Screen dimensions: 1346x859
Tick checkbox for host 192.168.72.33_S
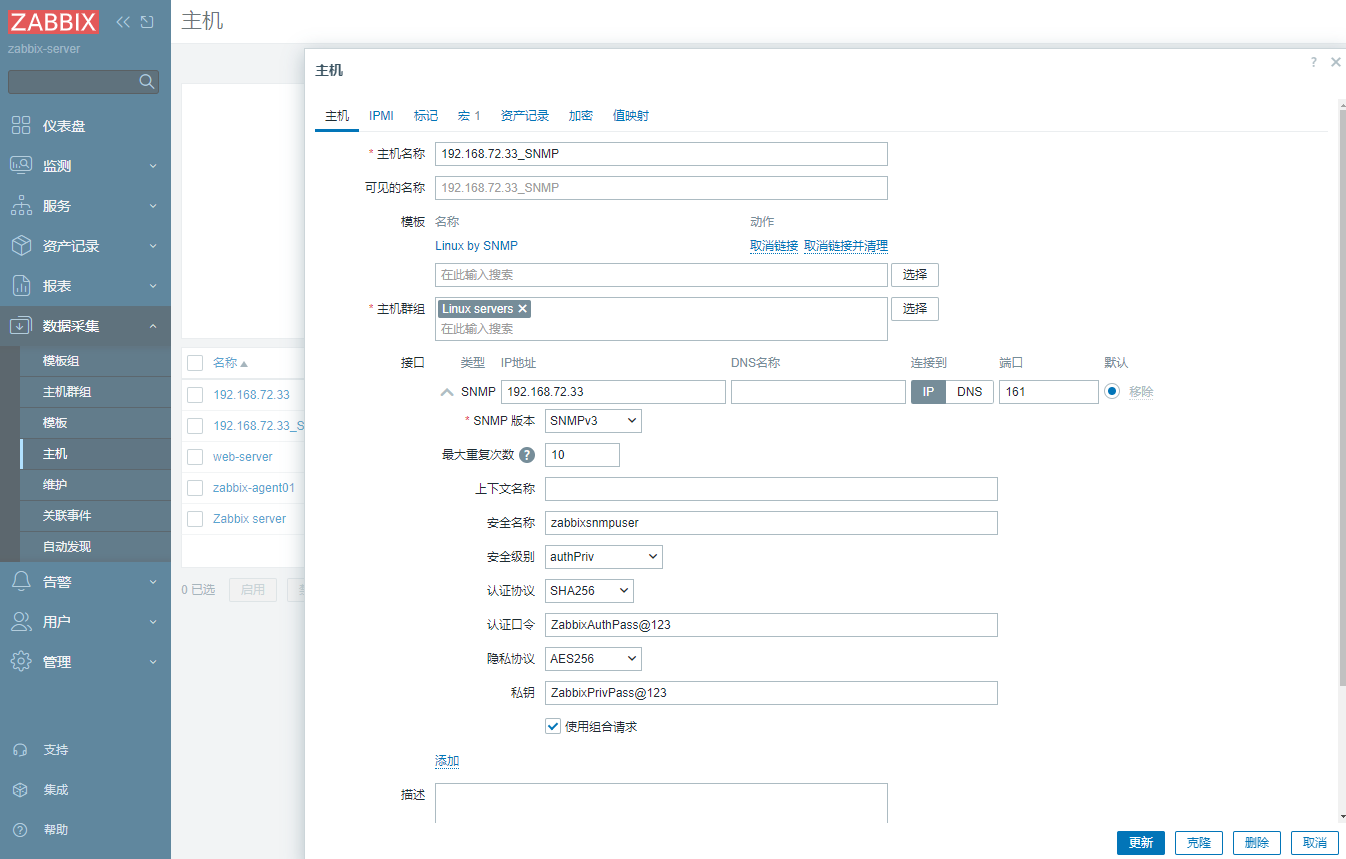[195, 426]
